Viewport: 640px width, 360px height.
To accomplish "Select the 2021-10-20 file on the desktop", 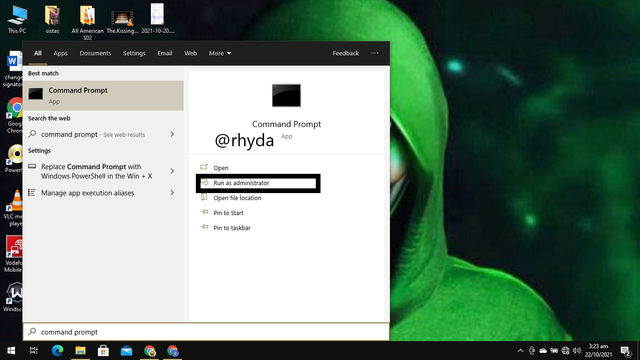I will (157, 18).
